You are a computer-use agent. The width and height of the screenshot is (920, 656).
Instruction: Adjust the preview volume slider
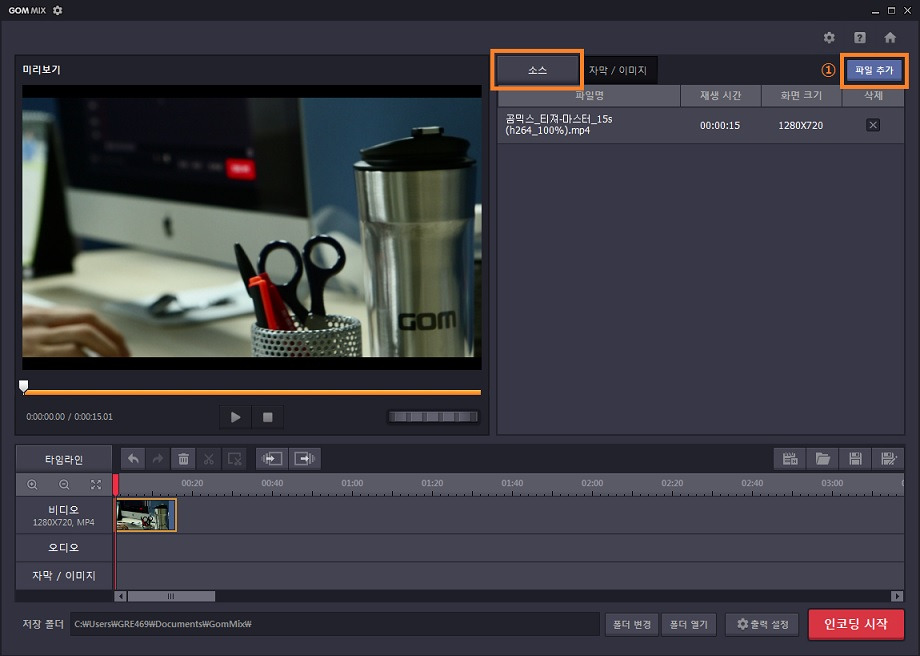tap(433, 417)
